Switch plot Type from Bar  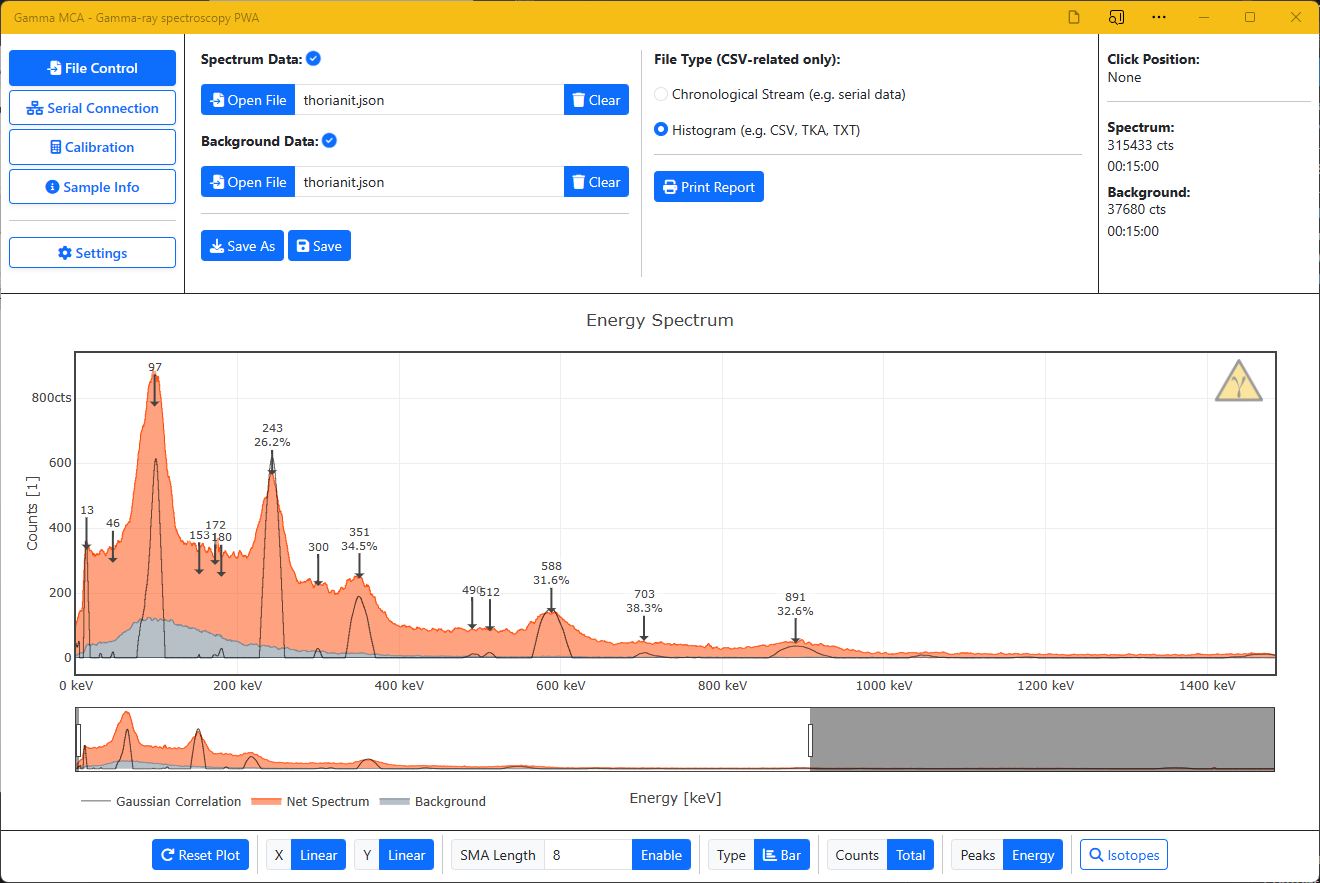[x=781, y=855]
